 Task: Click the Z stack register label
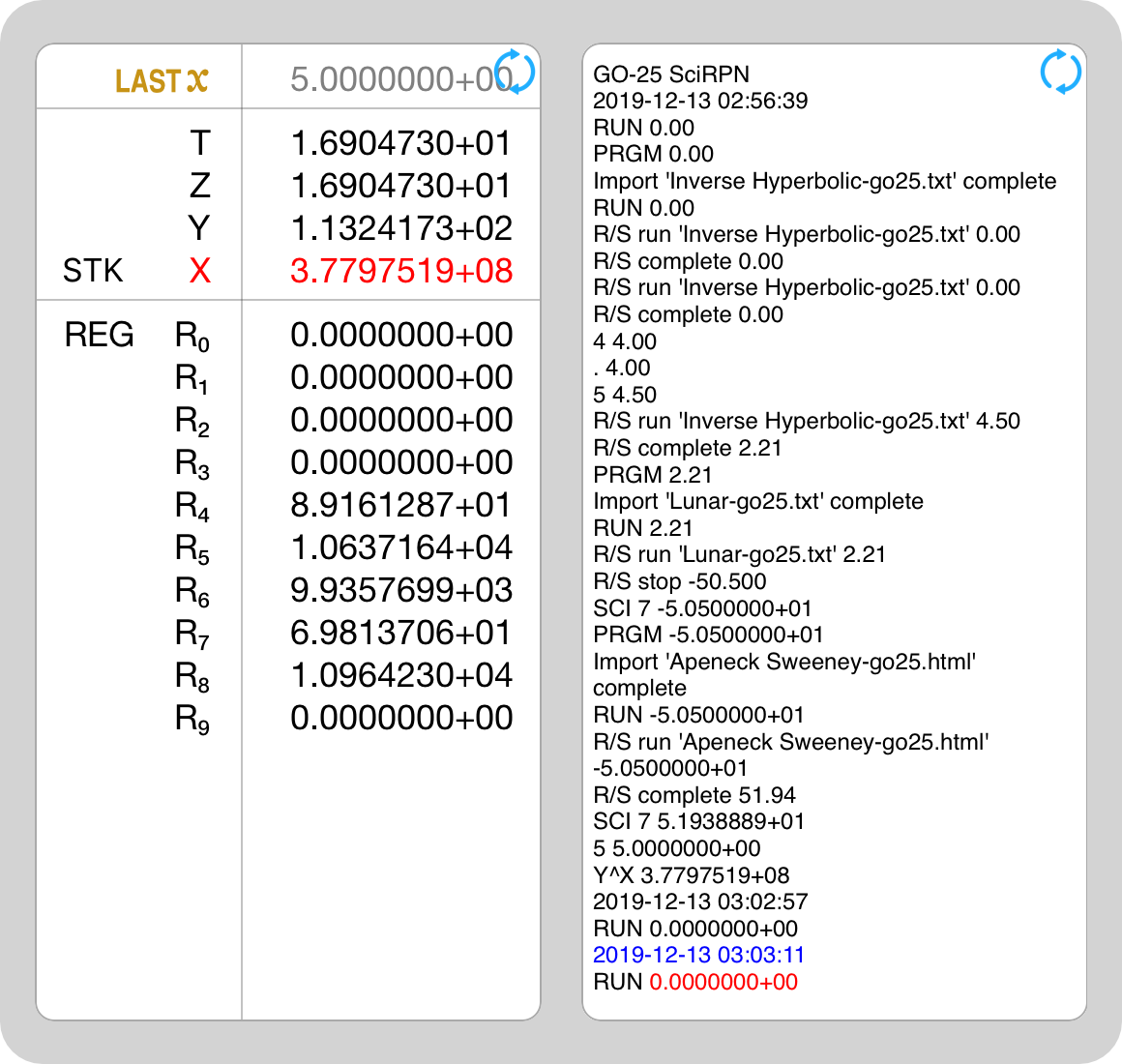tap(199, 186)
